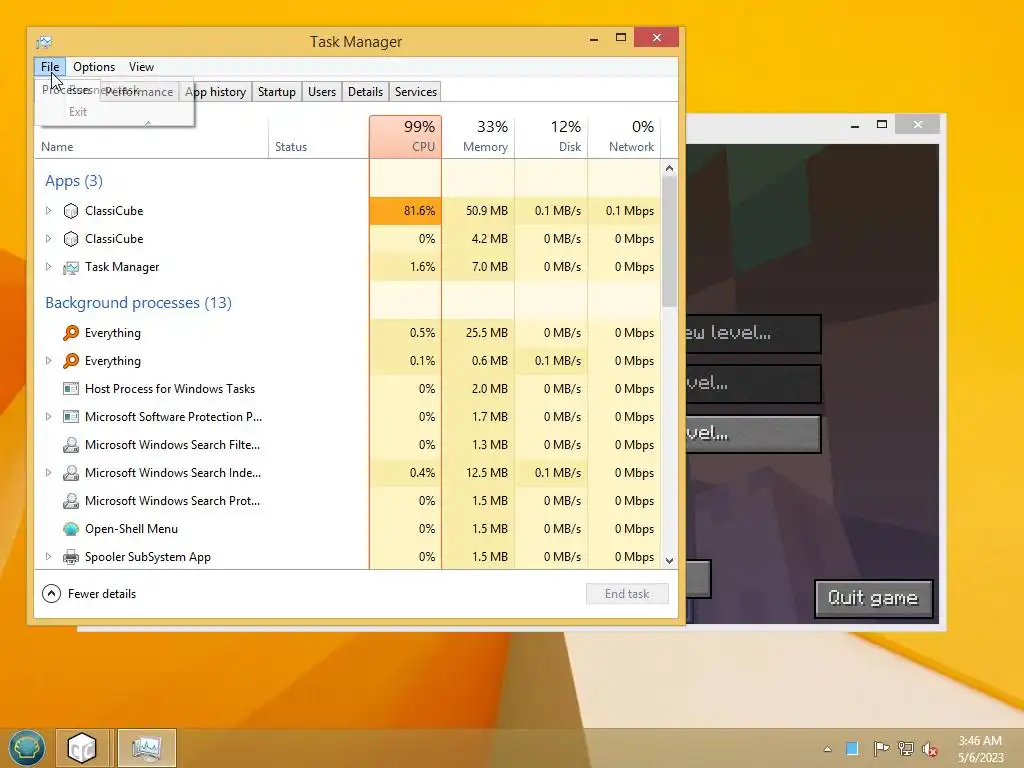
Task: Click the blue square tray icon
Action: tap(852, 748)
